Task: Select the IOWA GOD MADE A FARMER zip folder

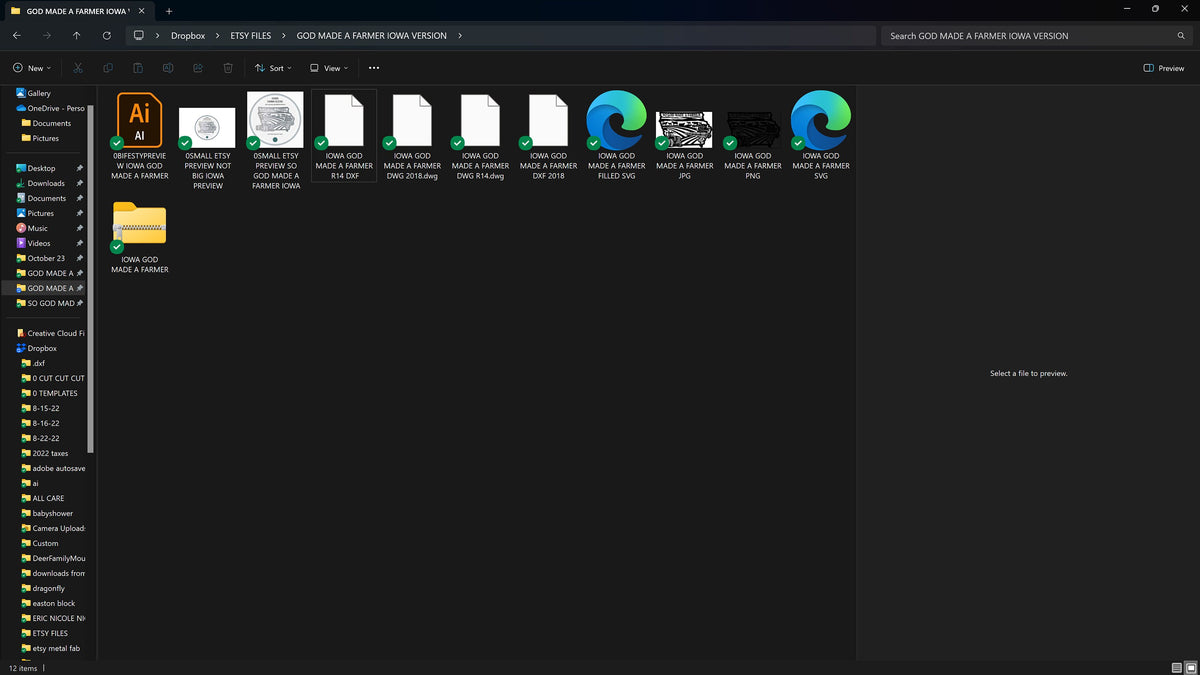Action: [x=140, y=237]
